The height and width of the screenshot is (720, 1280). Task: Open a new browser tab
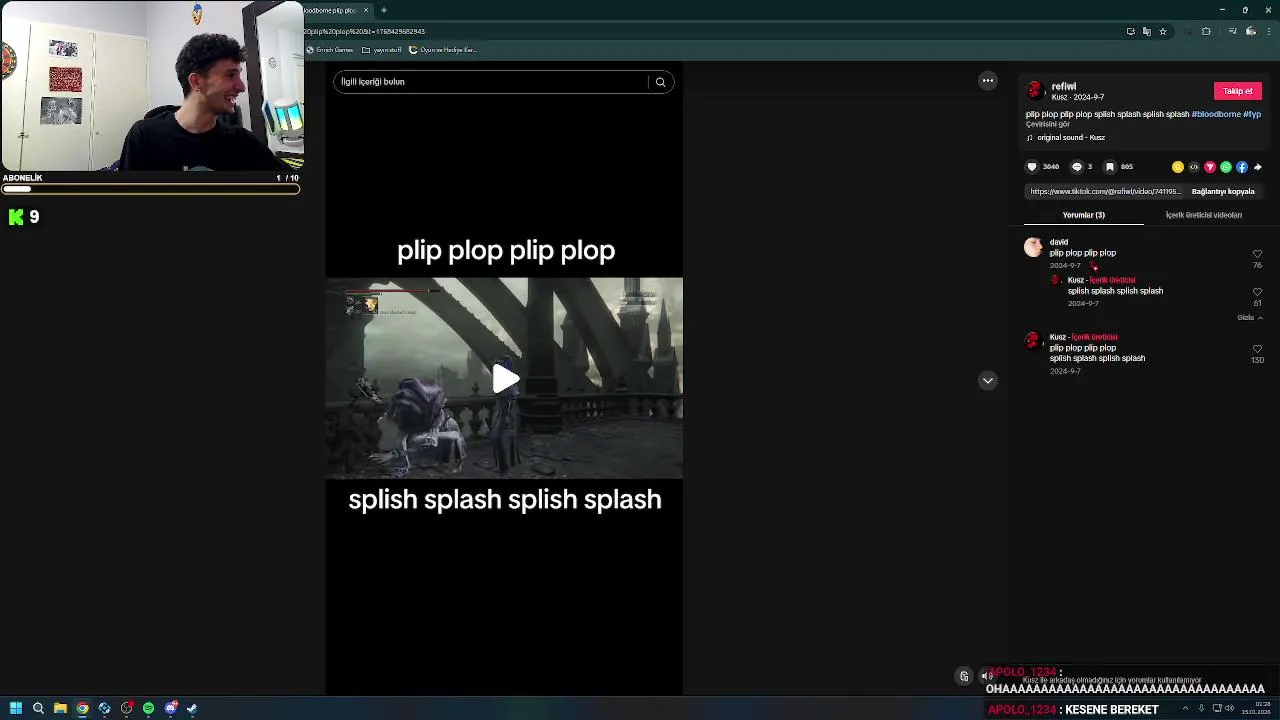383,10
